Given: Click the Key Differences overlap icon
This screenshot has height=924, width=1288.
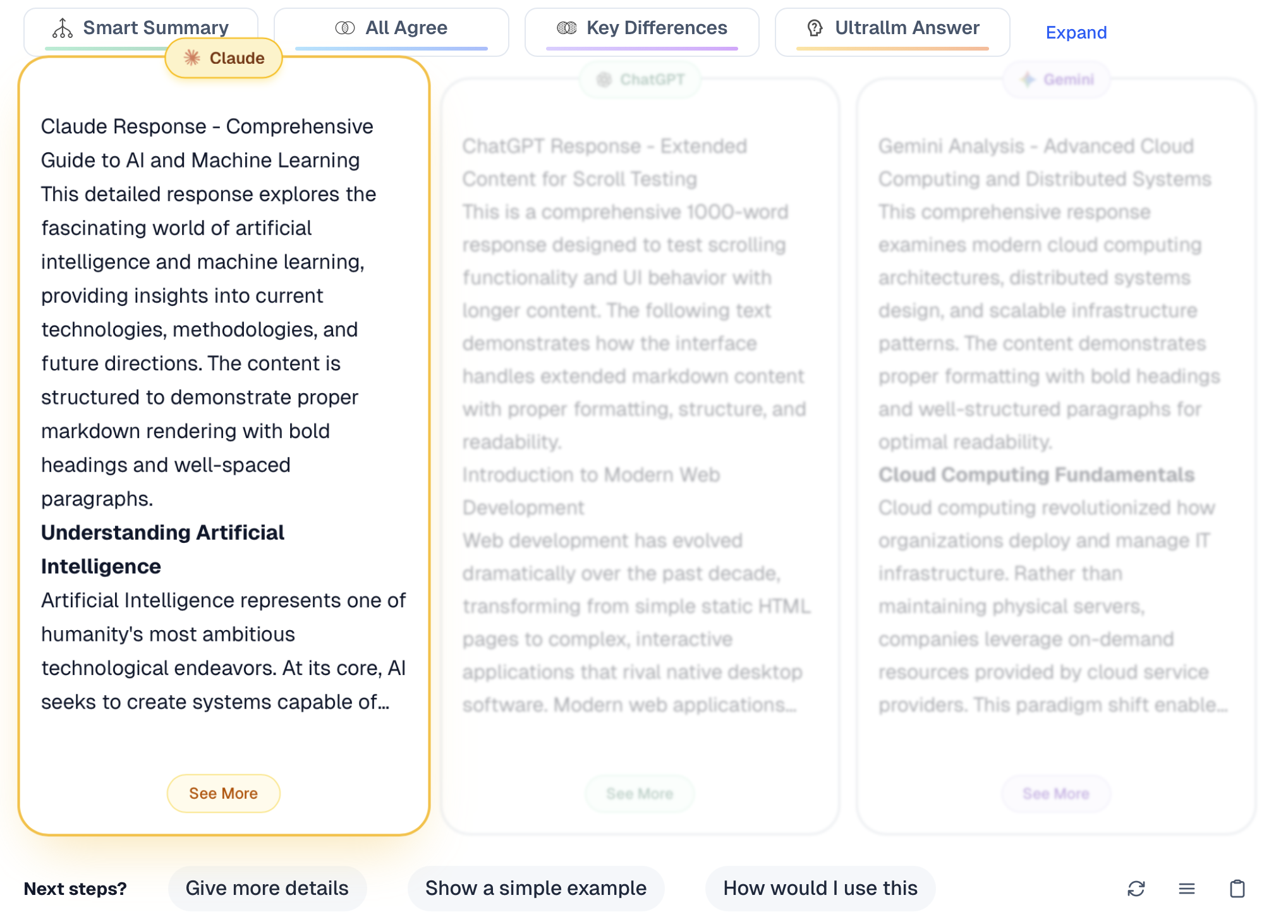Looking at the screenshot, I should (567, 27).
